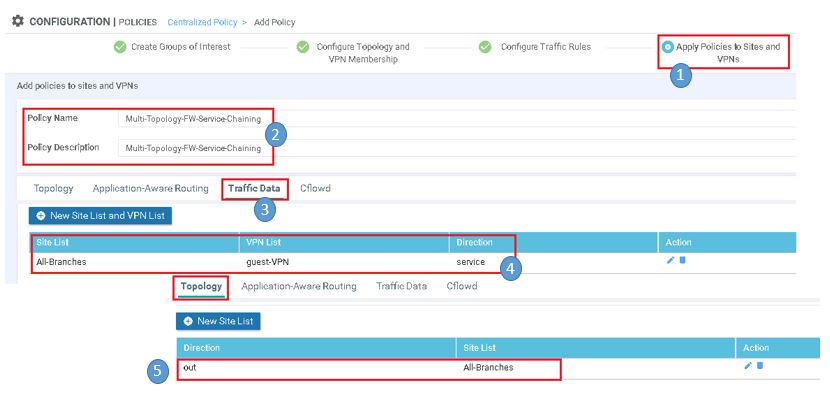This screenshot has width=830, height=399.
Task: Go to Configure Traffic Rules step
Action: coord(546,47)
